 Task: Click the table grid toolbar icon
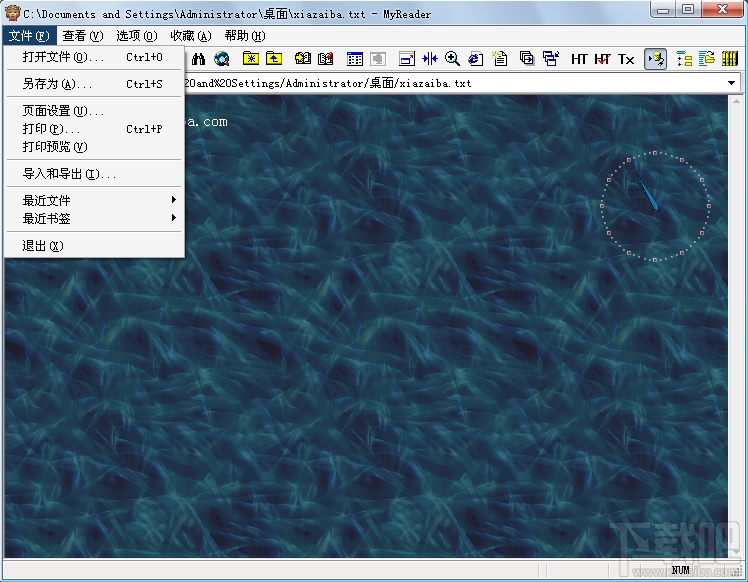click(x=355, y=59)
